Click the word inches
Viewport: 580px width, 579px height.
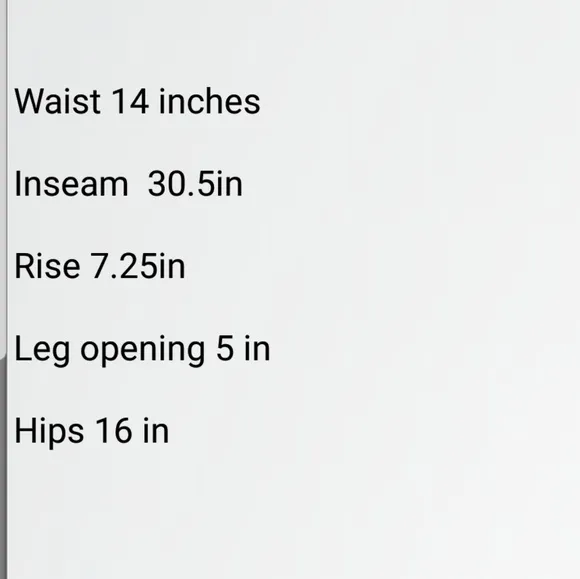tap(209, 101)
